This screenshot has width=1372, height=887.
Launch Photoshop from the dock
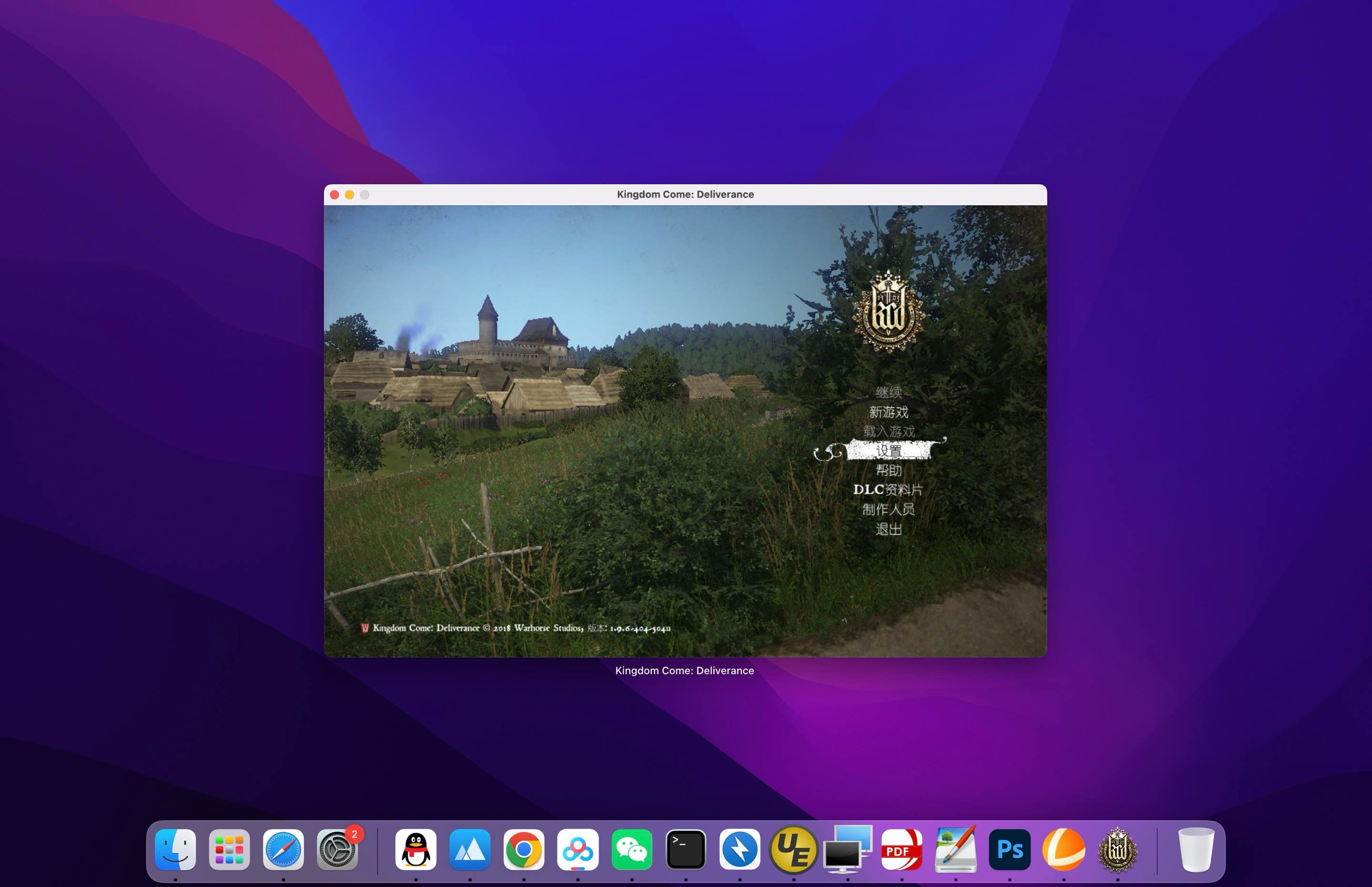1009,849
